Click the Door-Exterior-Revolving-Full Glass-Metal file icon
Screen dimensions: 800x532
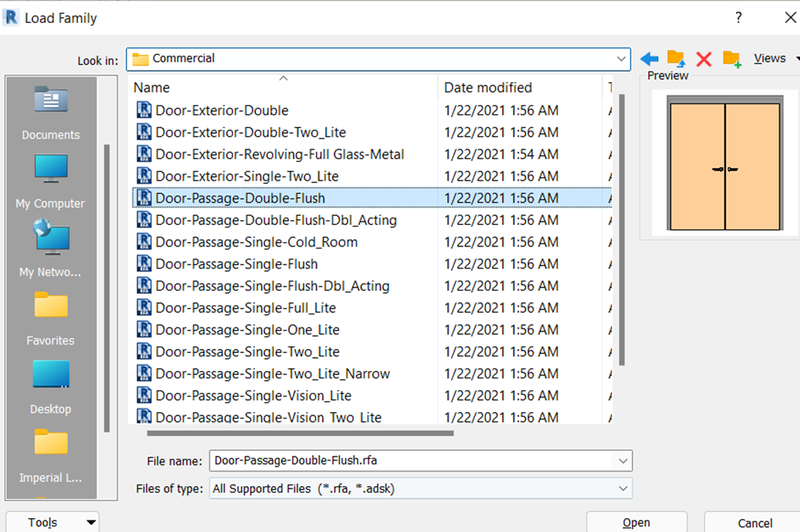144,154
